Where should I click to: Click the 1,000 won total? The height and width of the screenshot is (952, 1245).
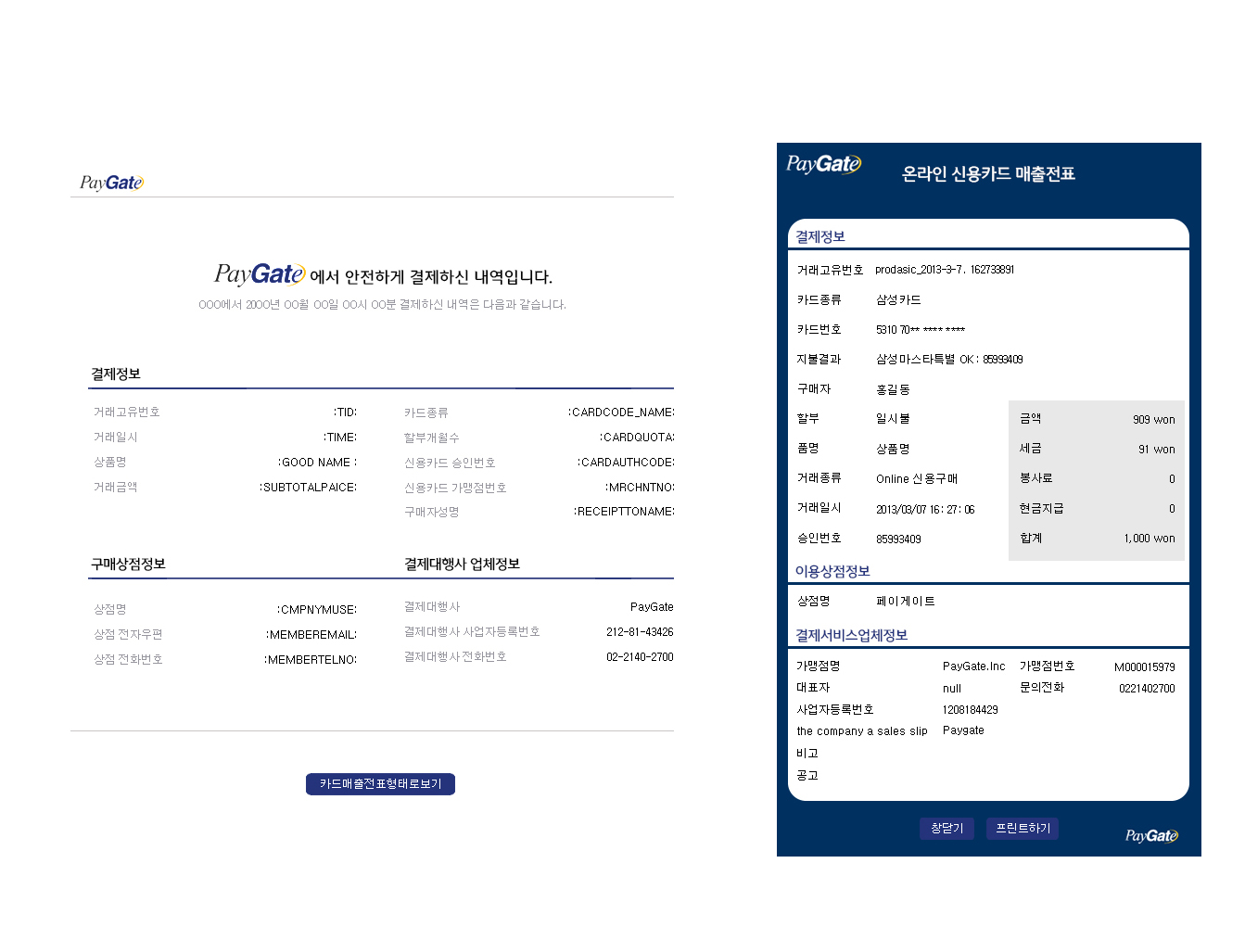click(1150, 539)
